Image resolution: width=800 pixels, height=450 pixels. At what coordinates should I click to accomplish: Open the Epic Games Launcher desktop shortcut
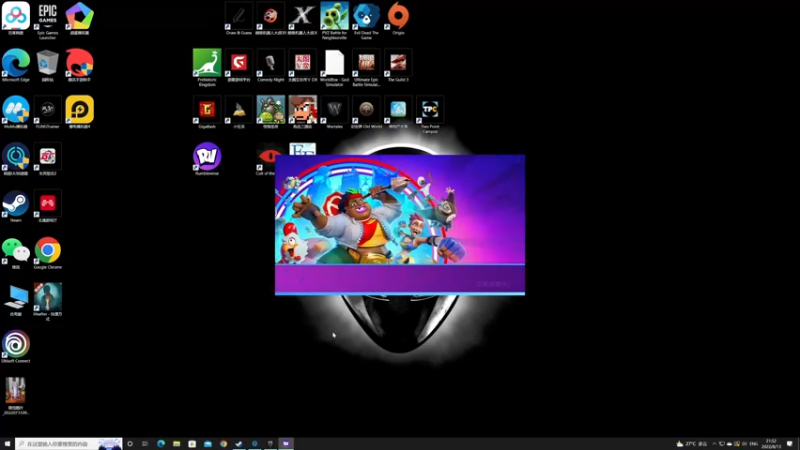point(47,19)
